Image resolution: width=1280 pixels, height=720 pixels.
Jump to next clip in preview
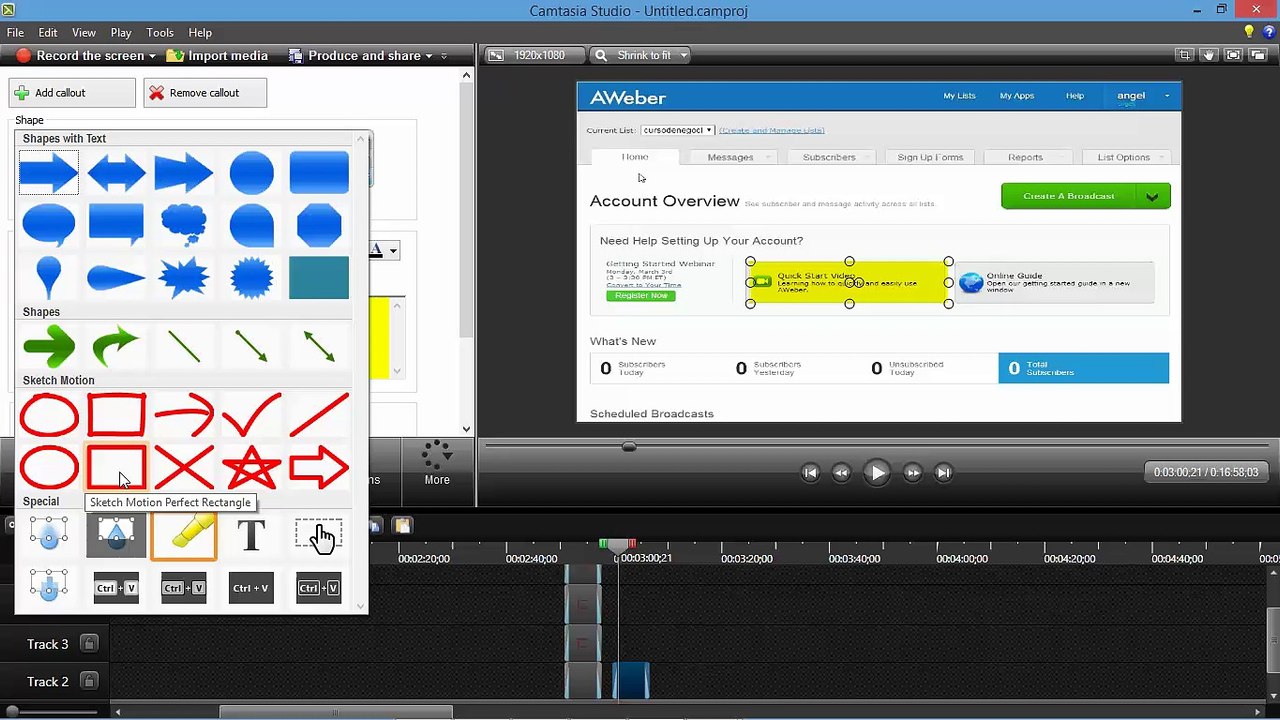[943, 473]
